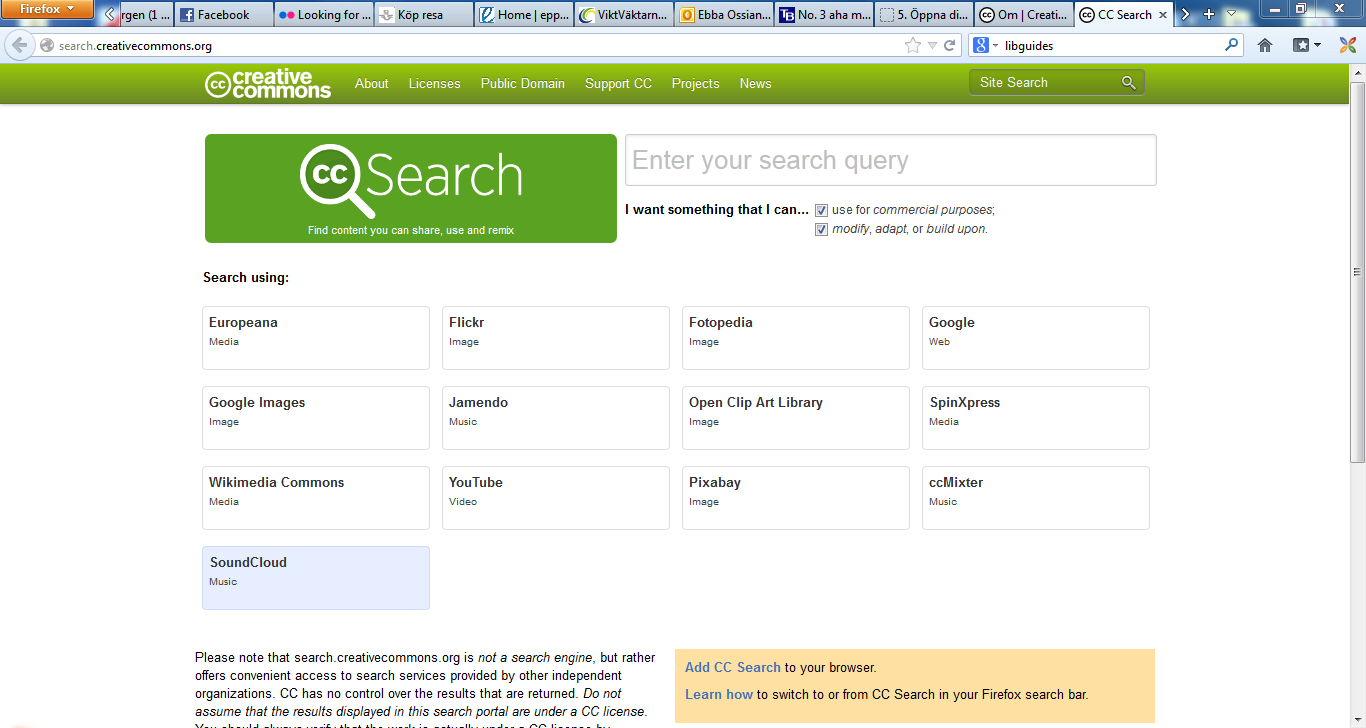Viewport: 1366px width, 728px height.
Task: Select Wikimedia Commons as search source
Action: tap(316, 498)
